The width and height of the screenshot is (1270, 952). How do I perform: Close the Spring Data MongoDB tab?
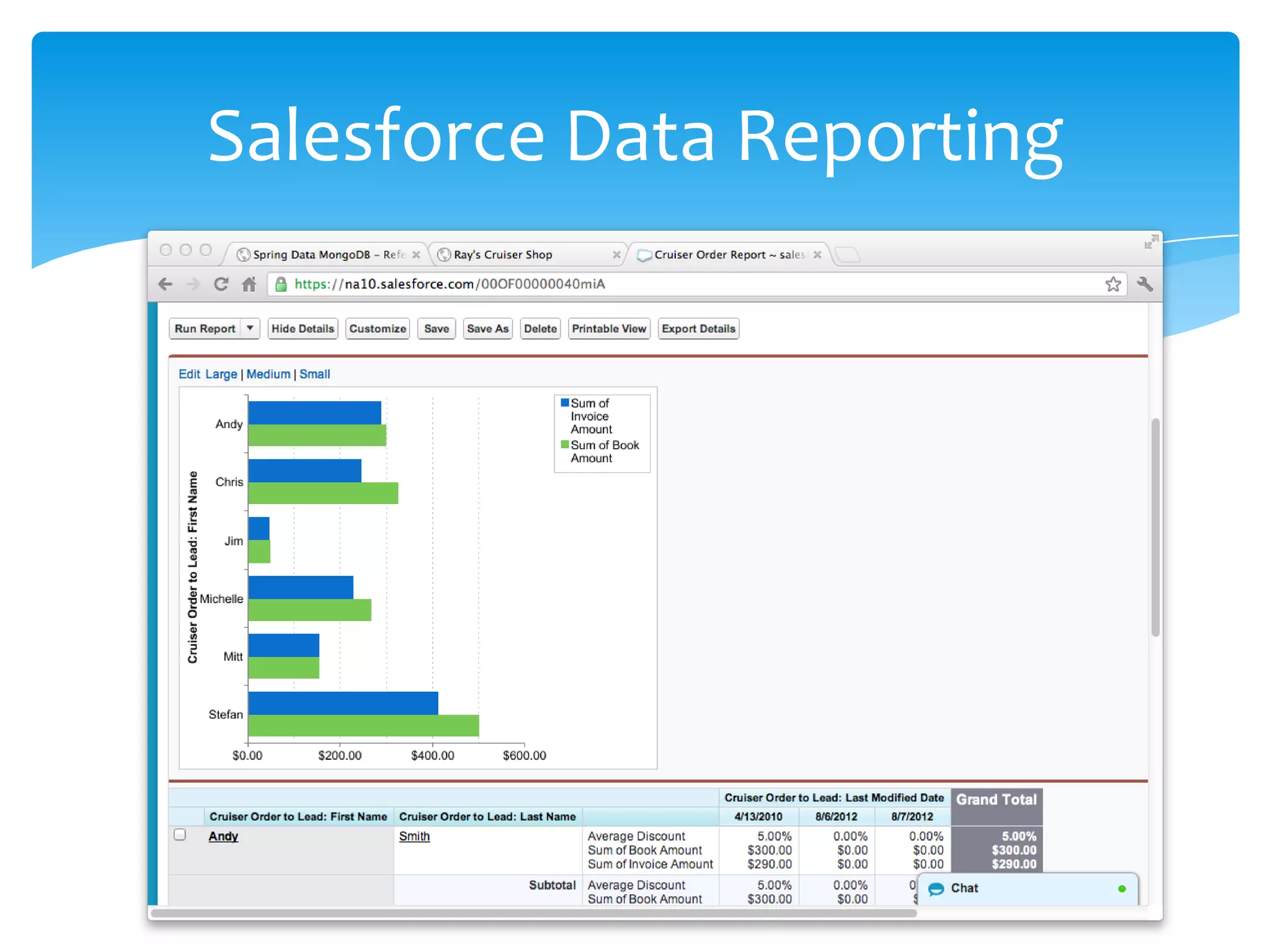click(x=416, y=255)
